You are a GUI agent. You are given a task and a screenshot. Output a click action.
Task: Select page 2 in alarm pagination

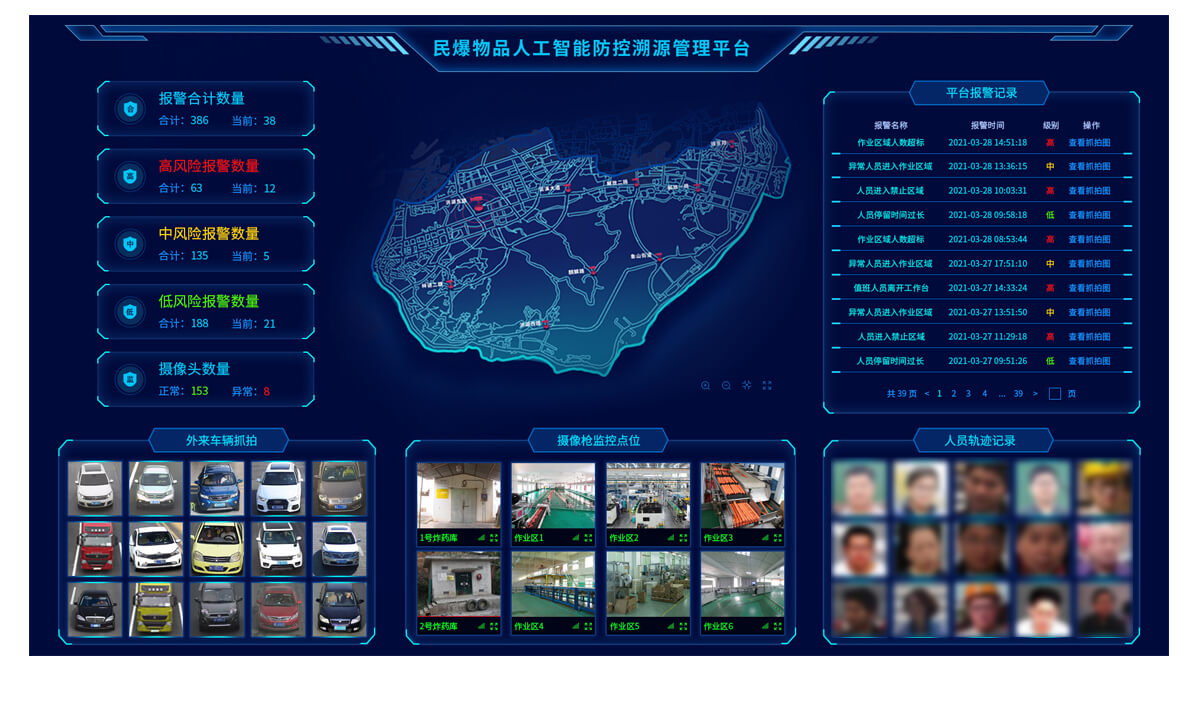pos(954,394)
